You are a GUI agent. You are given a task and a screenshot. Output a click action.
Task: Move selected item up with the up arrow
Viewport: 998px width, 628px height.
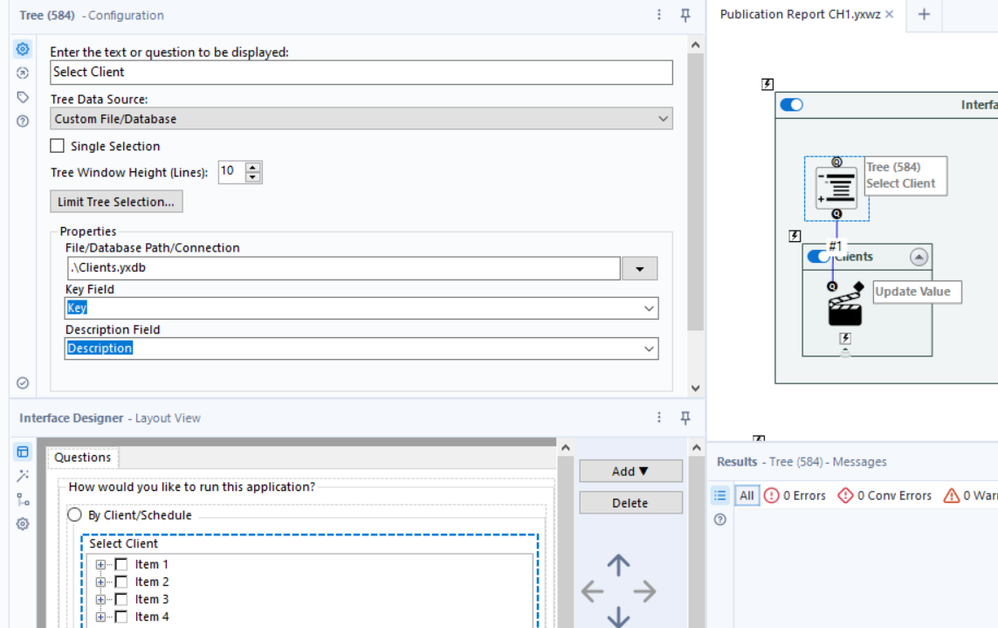pos(618,565)
